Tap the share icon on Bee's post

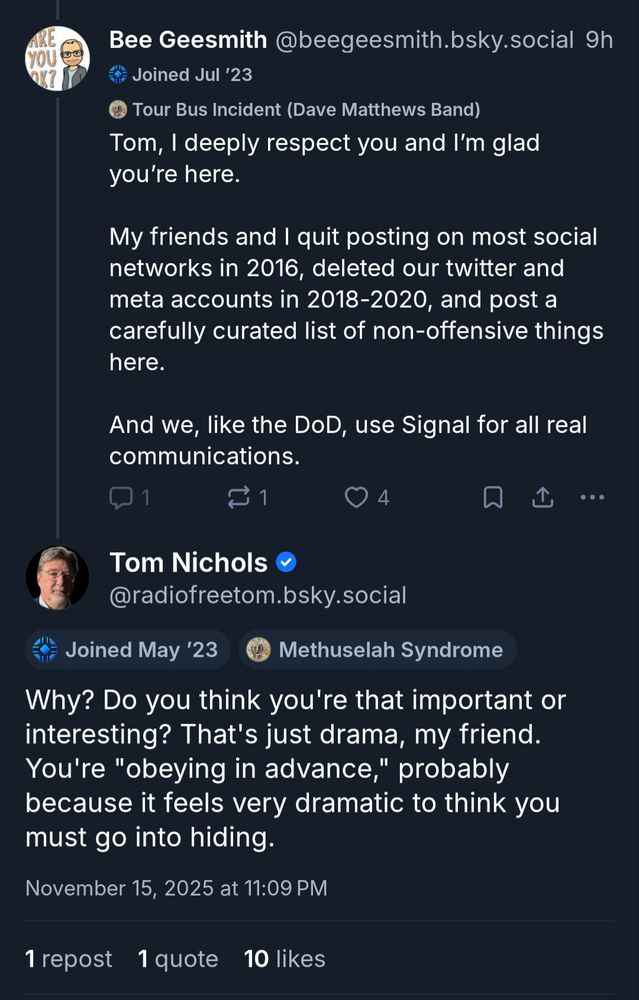click(543, 497)
